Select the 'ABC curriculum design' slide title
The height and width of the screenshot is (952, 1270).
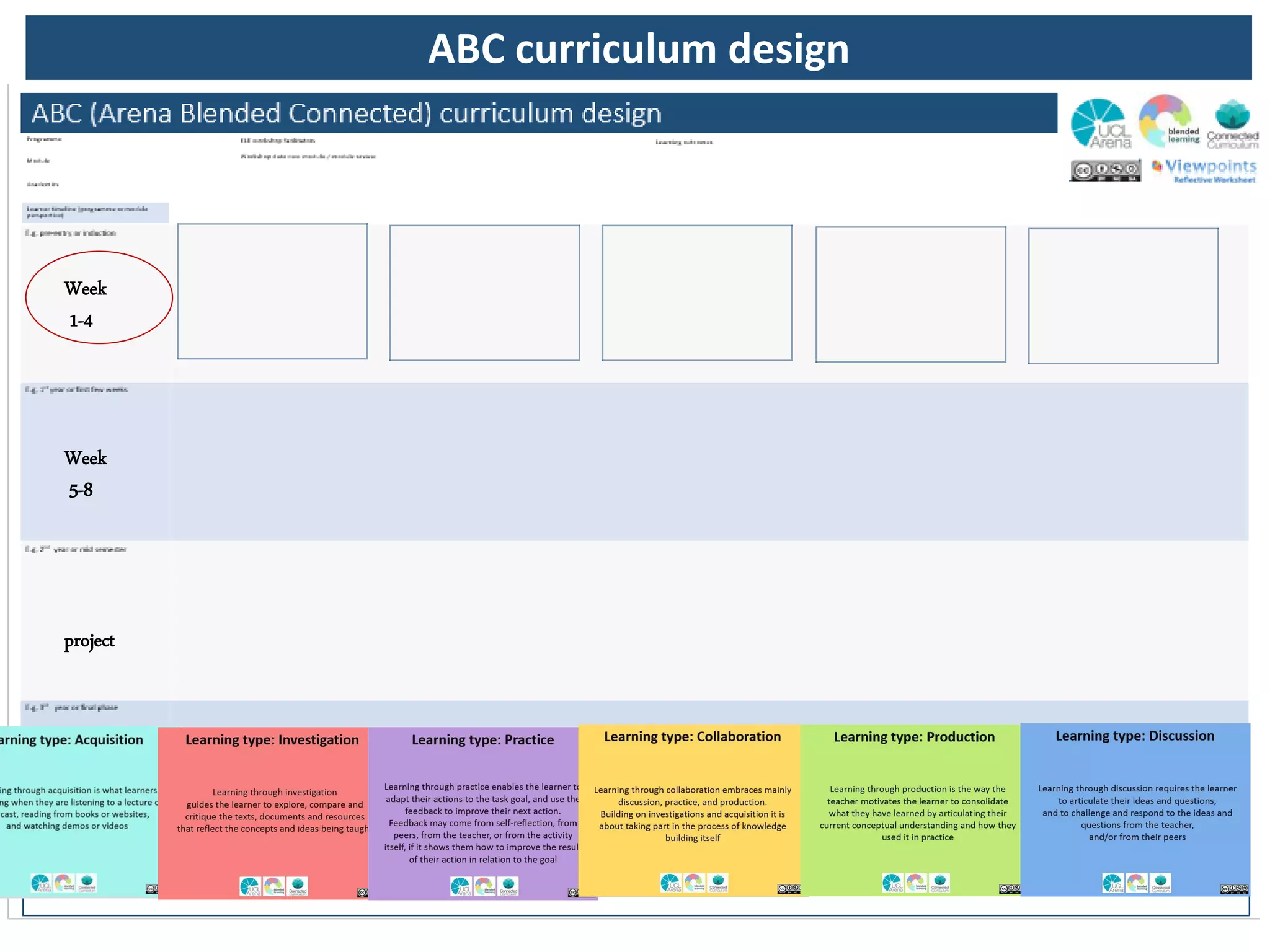tap(638, 48)
